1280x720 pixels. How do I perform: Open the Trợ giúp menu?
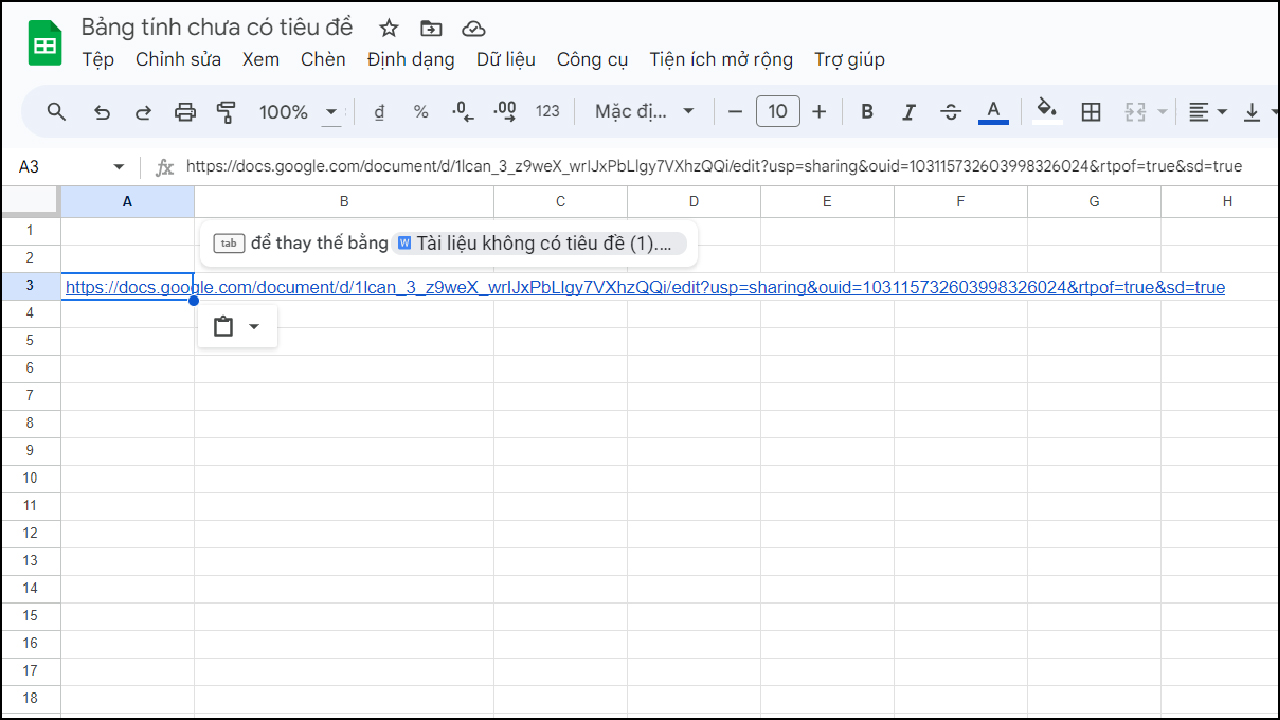coord(849,60)
